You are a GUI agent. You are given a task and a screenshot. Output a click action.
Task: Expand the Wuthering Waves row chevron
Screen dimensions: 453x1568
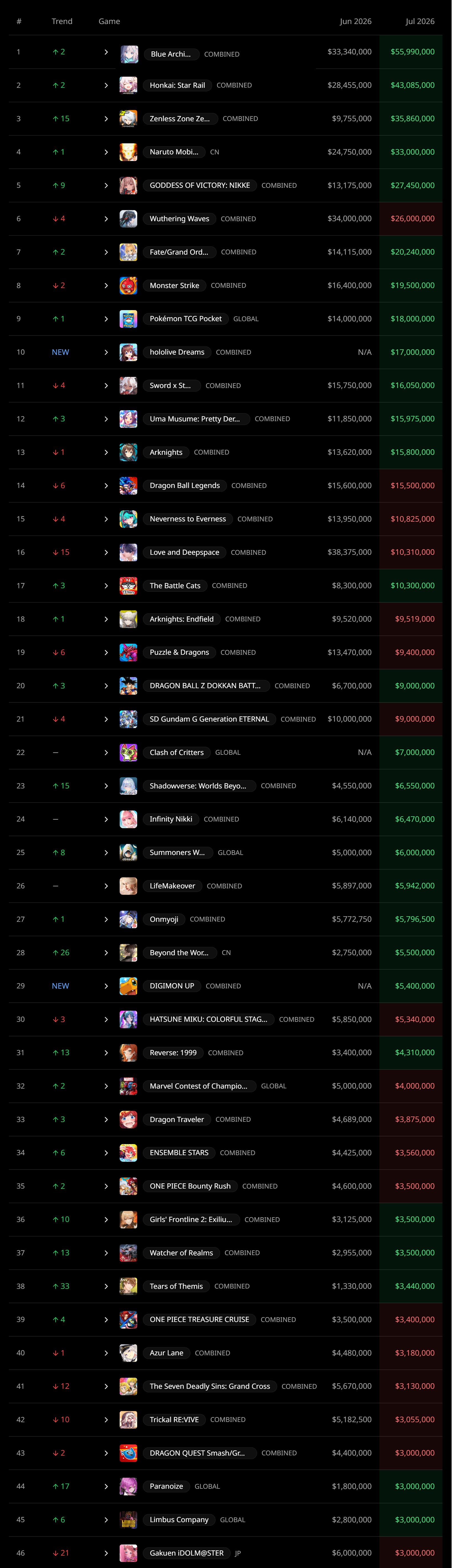(106, 218)
